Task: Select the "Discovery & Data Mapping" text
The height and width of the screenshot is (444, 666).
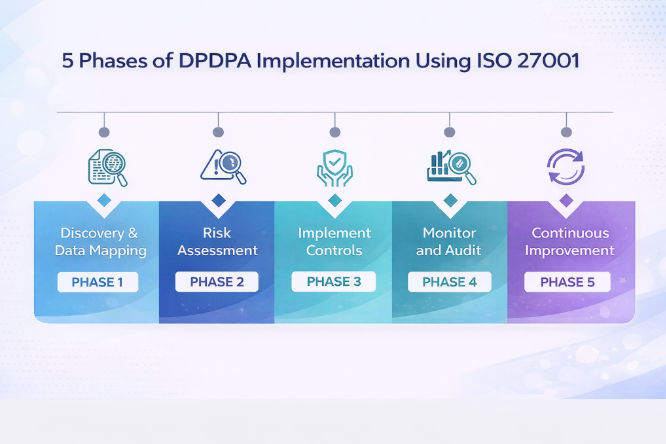Action: (101, 242)
